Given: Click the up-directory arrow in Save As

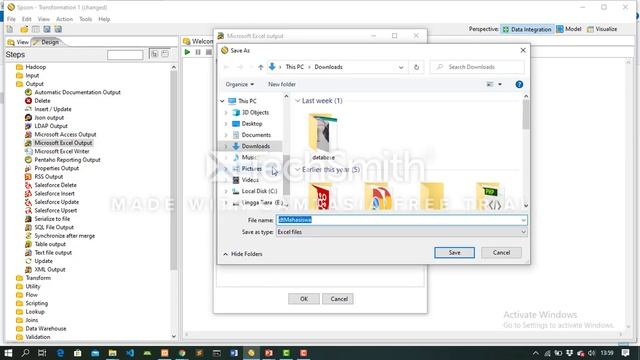Looking at the screenshot, I should [260, 67].
